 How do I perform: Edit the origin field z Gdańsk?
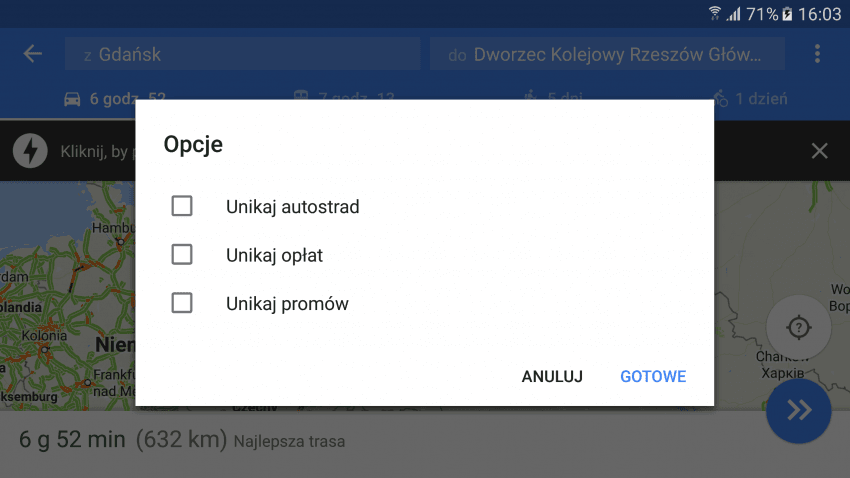click(x=242, y=54)
